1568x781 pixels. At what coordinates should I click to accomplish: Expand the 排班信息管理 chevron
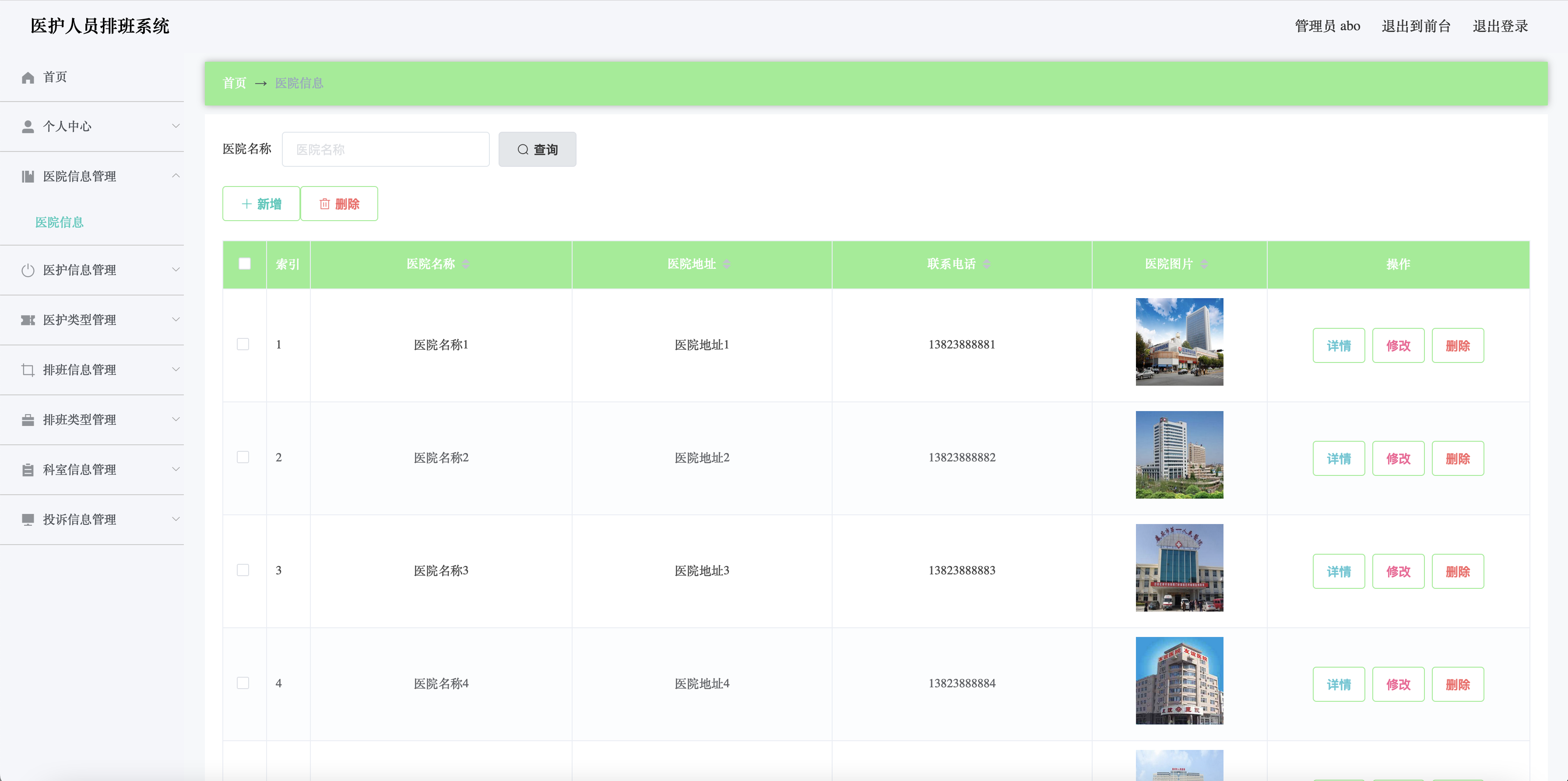pyautogui.click(x=176, y=369)
